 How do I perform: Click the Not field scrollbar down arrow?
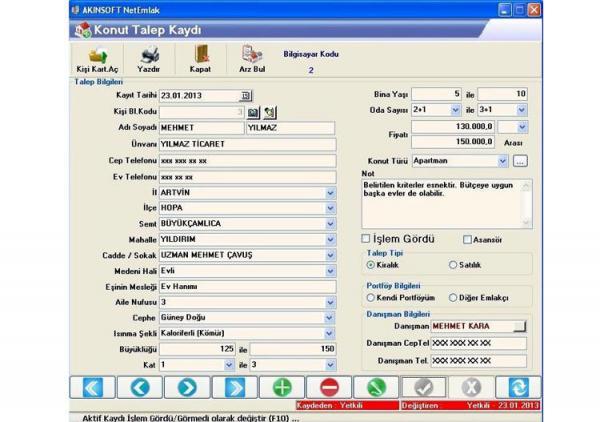point(526,223)
